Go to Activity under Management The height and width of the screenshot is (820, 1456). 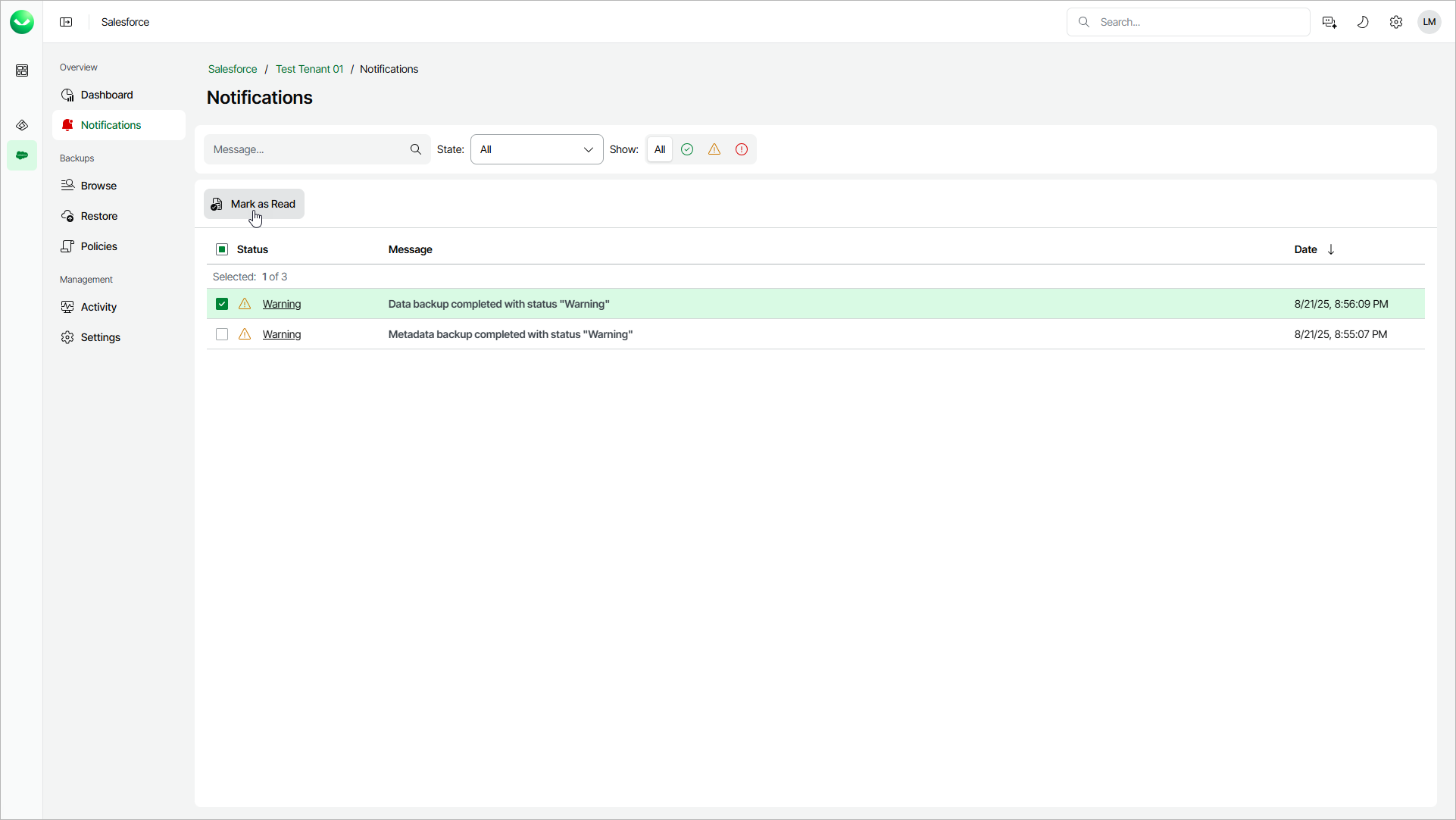coord(98,307)
